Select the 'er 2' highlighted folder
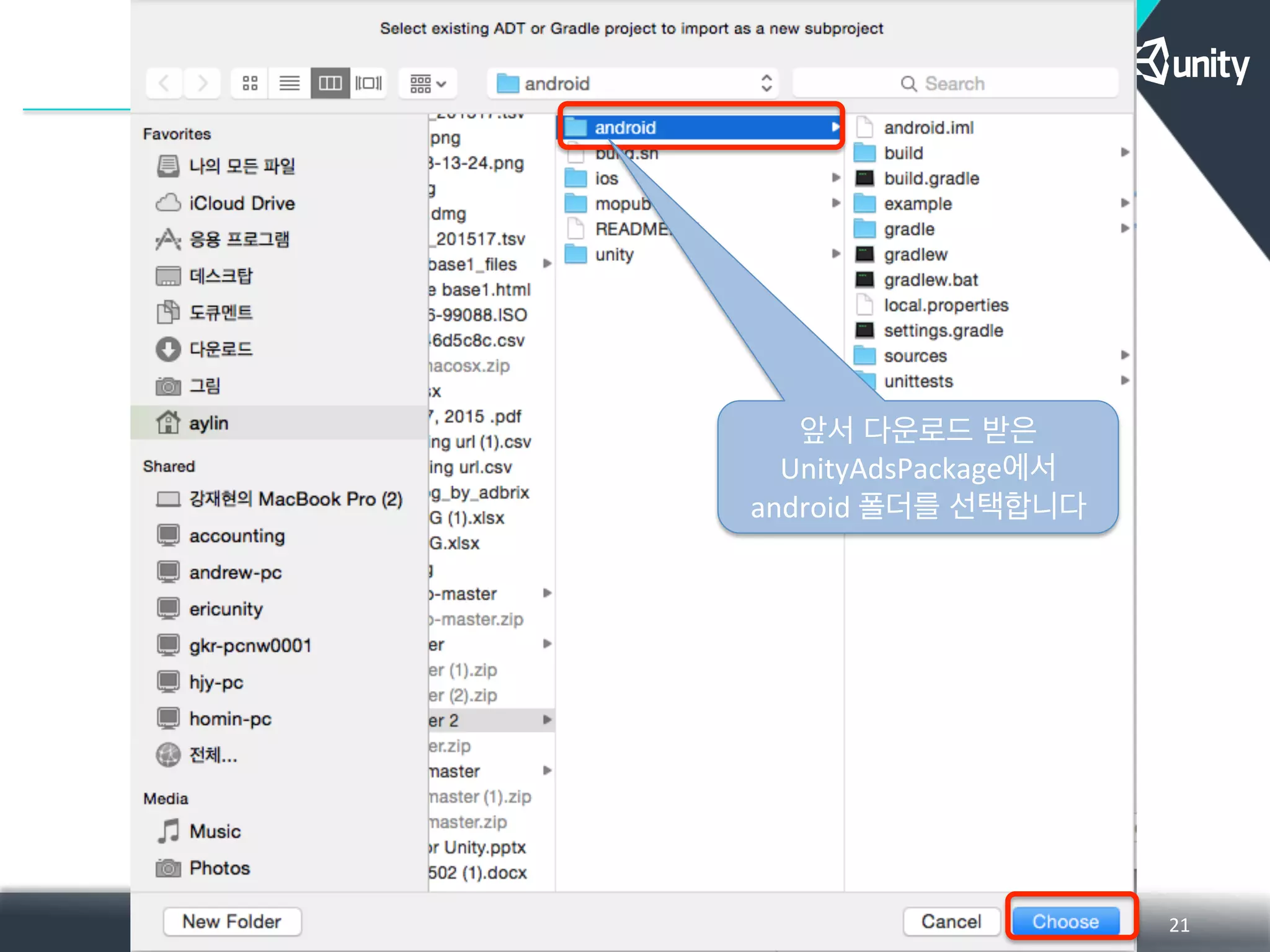Viewport: 1270px width, 952px height. [491, 720]
